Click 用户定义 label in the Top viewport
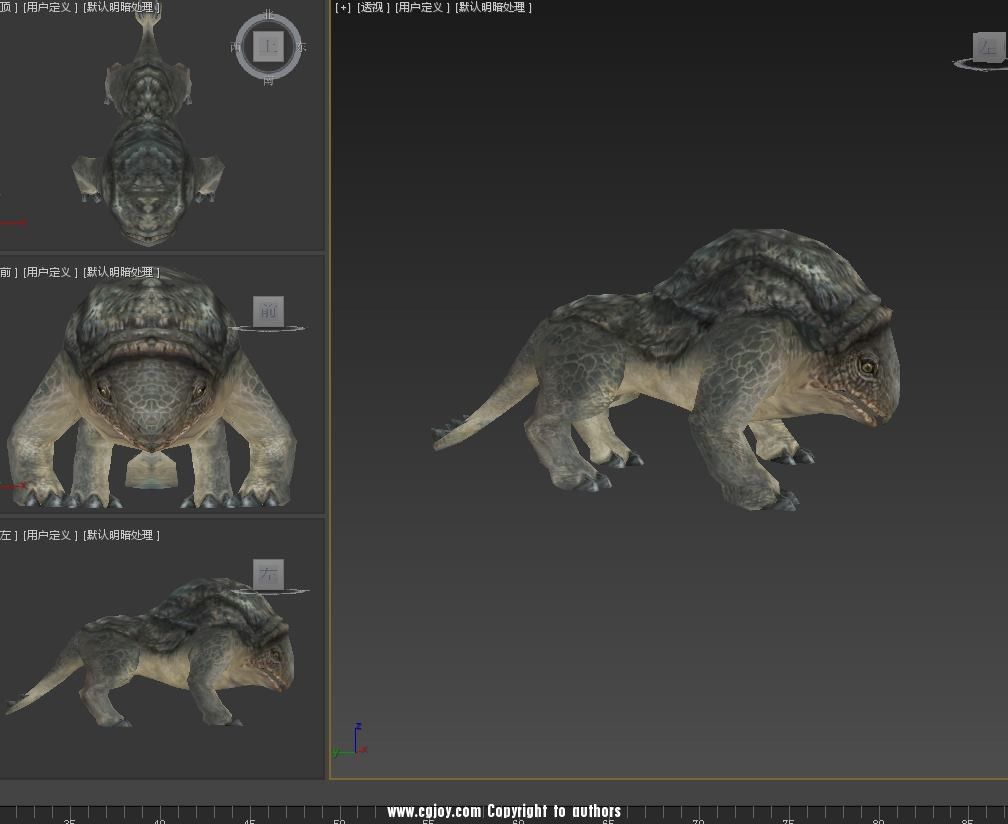 pos(50,8)
